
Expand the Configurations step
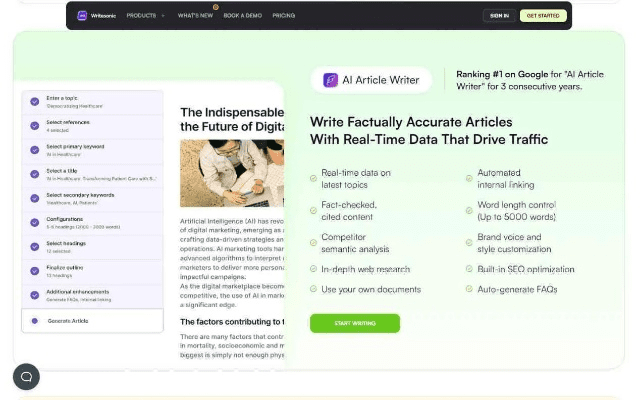[x=92, y=222]
